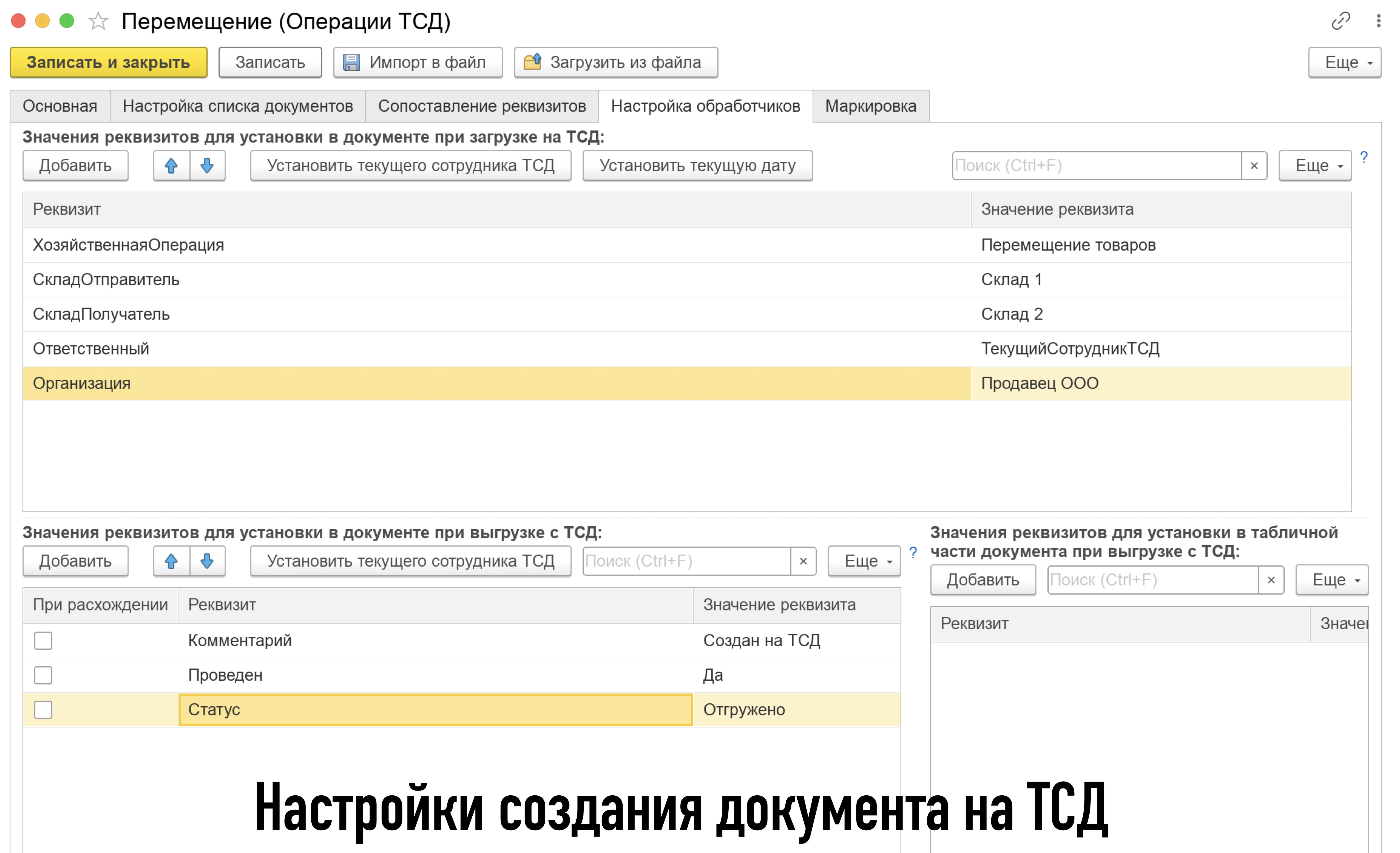Toggle discrepancy checkbox for Проведен
1400x853 pixels.
(43, 675)
